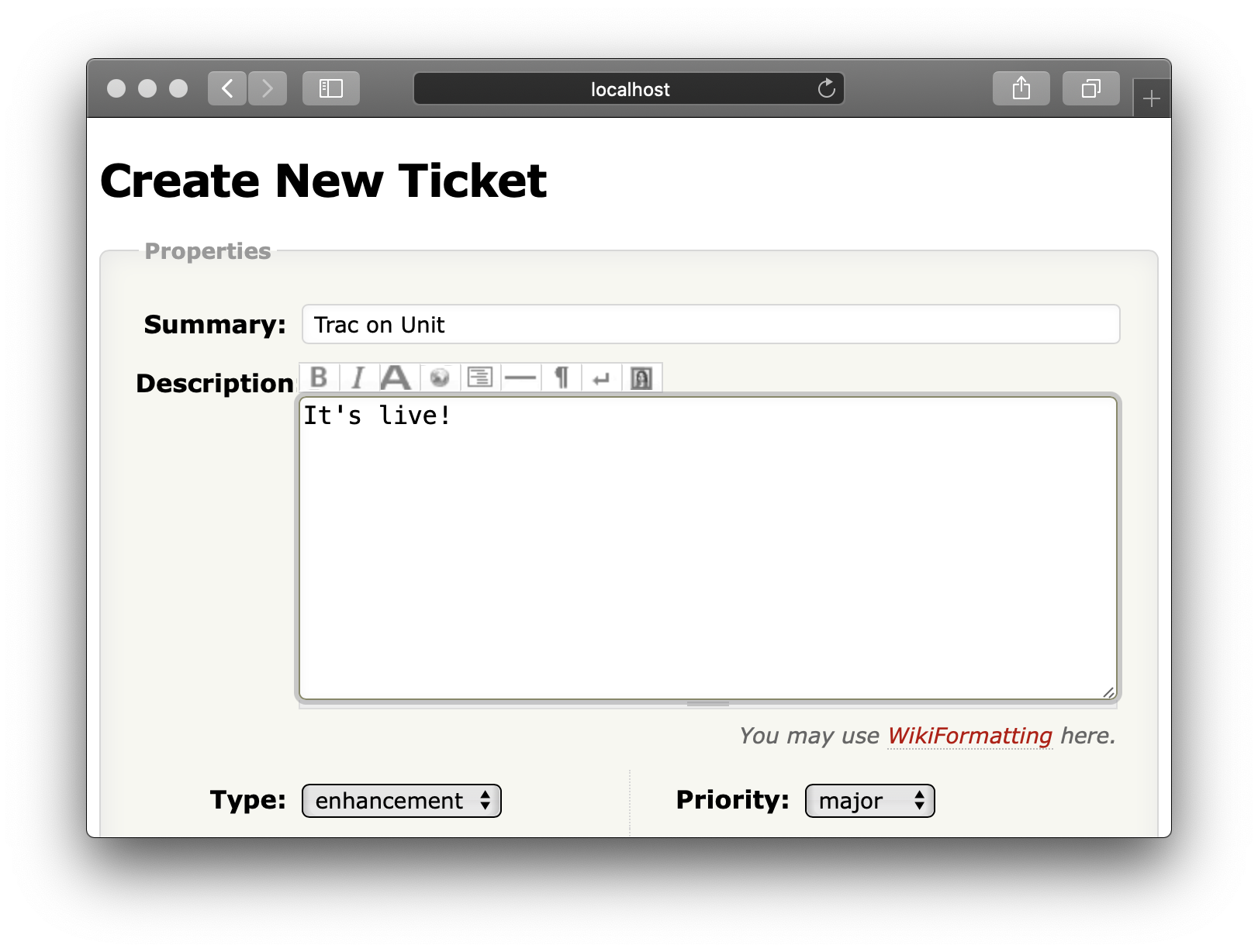The image size is (1258, 952).
Task: Open the WikiFormatting help link
Action: coord(969,736)
